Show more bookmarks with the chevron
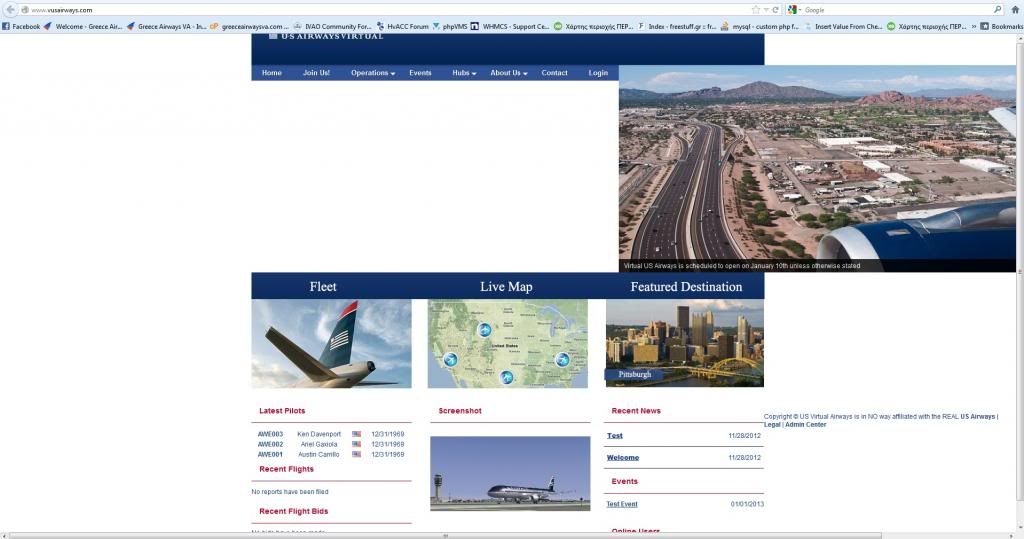This screenshot has width=1024, height=539. [x=974, y=27]
